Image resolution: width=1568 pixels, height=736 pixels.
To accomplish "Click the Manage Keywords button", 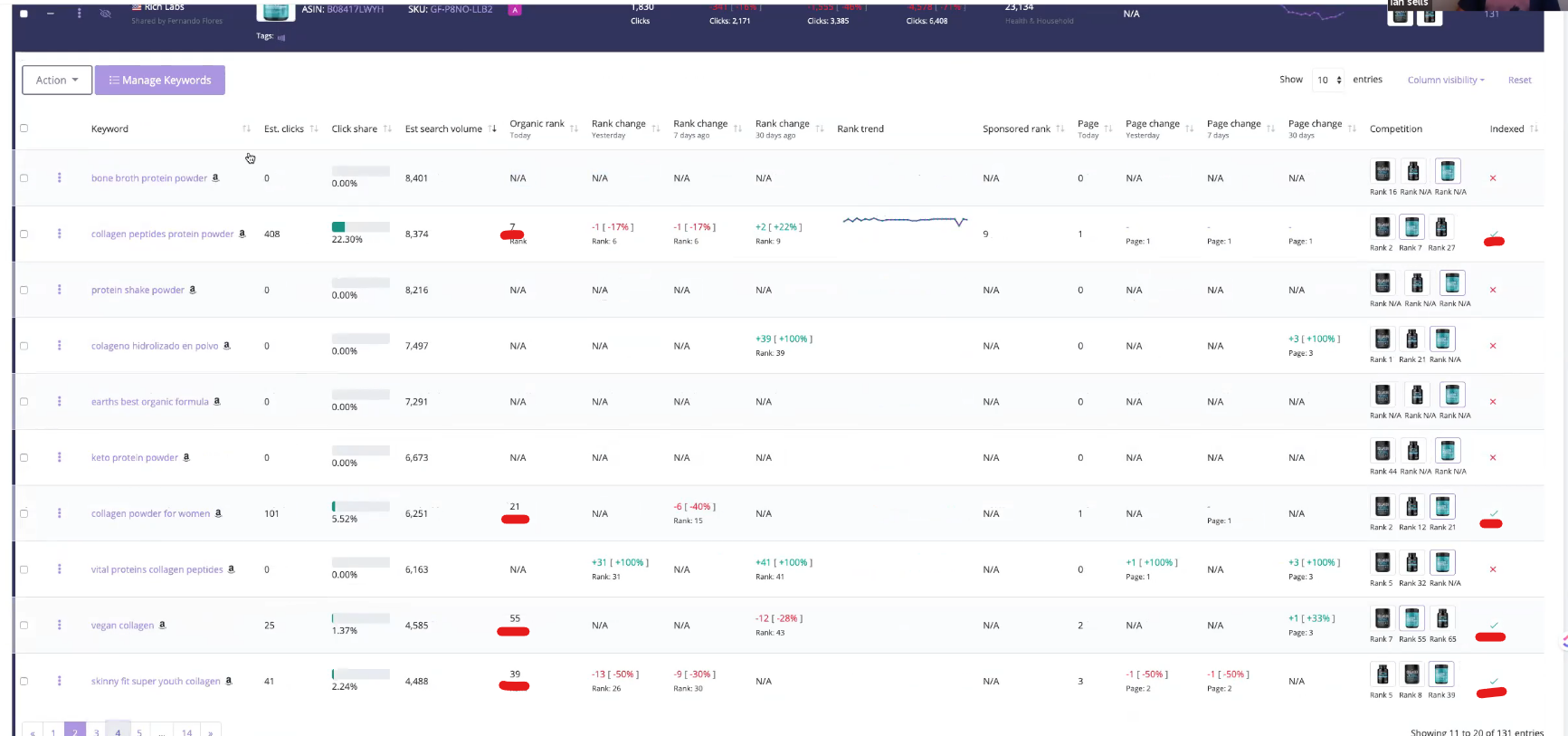I will click(160, 80).
